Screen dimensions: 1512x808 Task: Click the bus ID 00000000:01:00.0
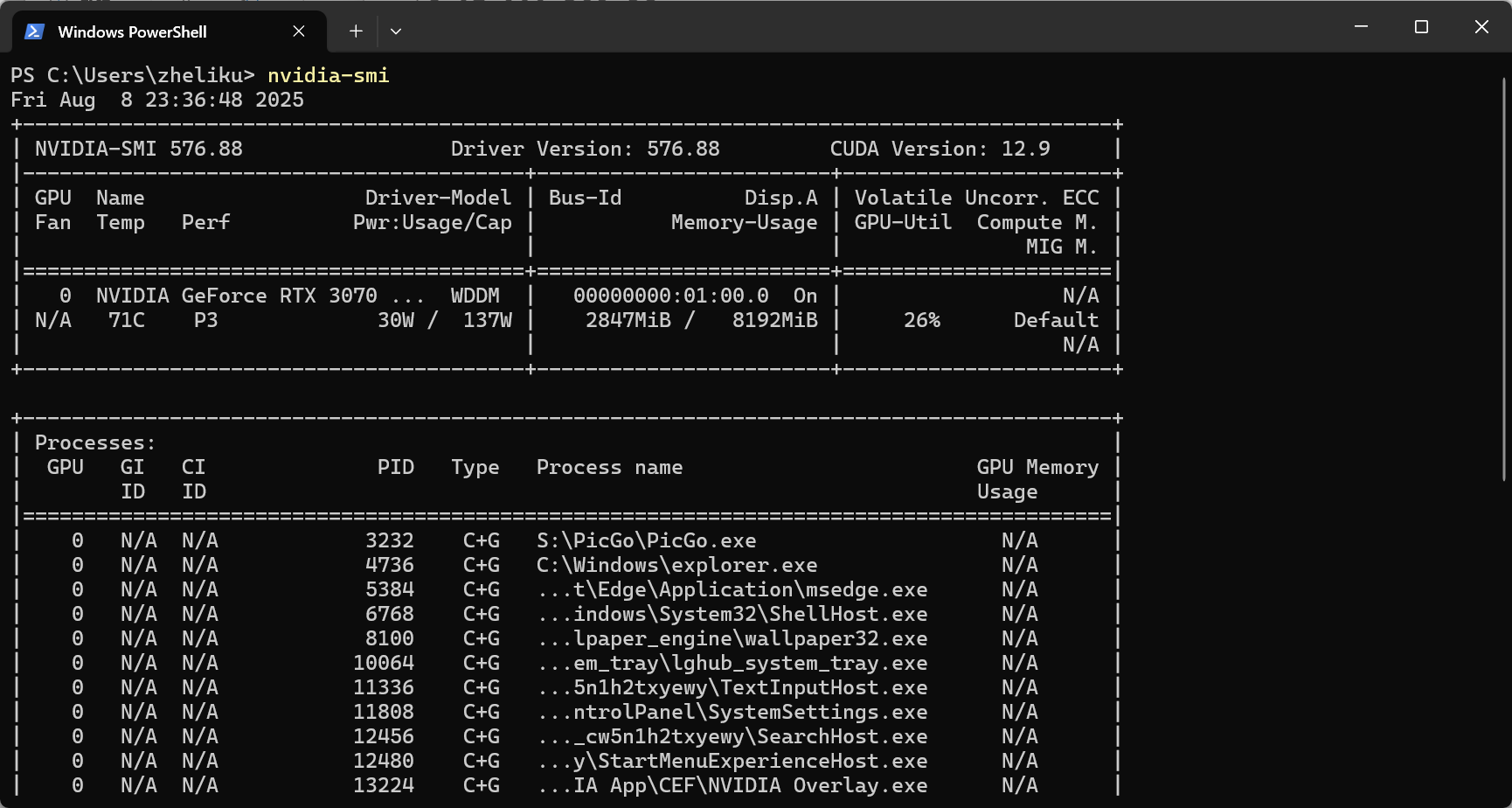point(671,296)
